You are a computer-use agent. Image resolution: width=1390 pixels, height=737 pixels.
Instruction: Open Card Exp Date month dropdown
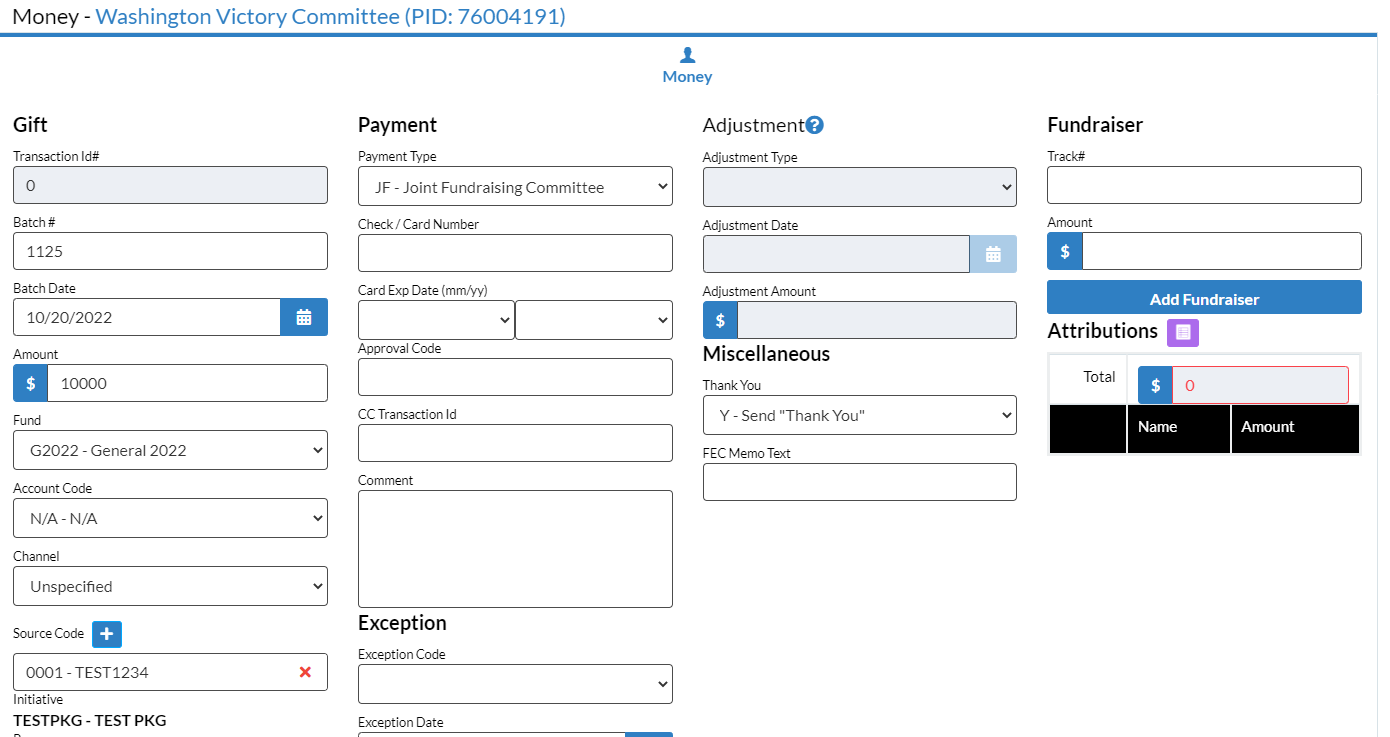pyautogui.click(x=436, y=320)
